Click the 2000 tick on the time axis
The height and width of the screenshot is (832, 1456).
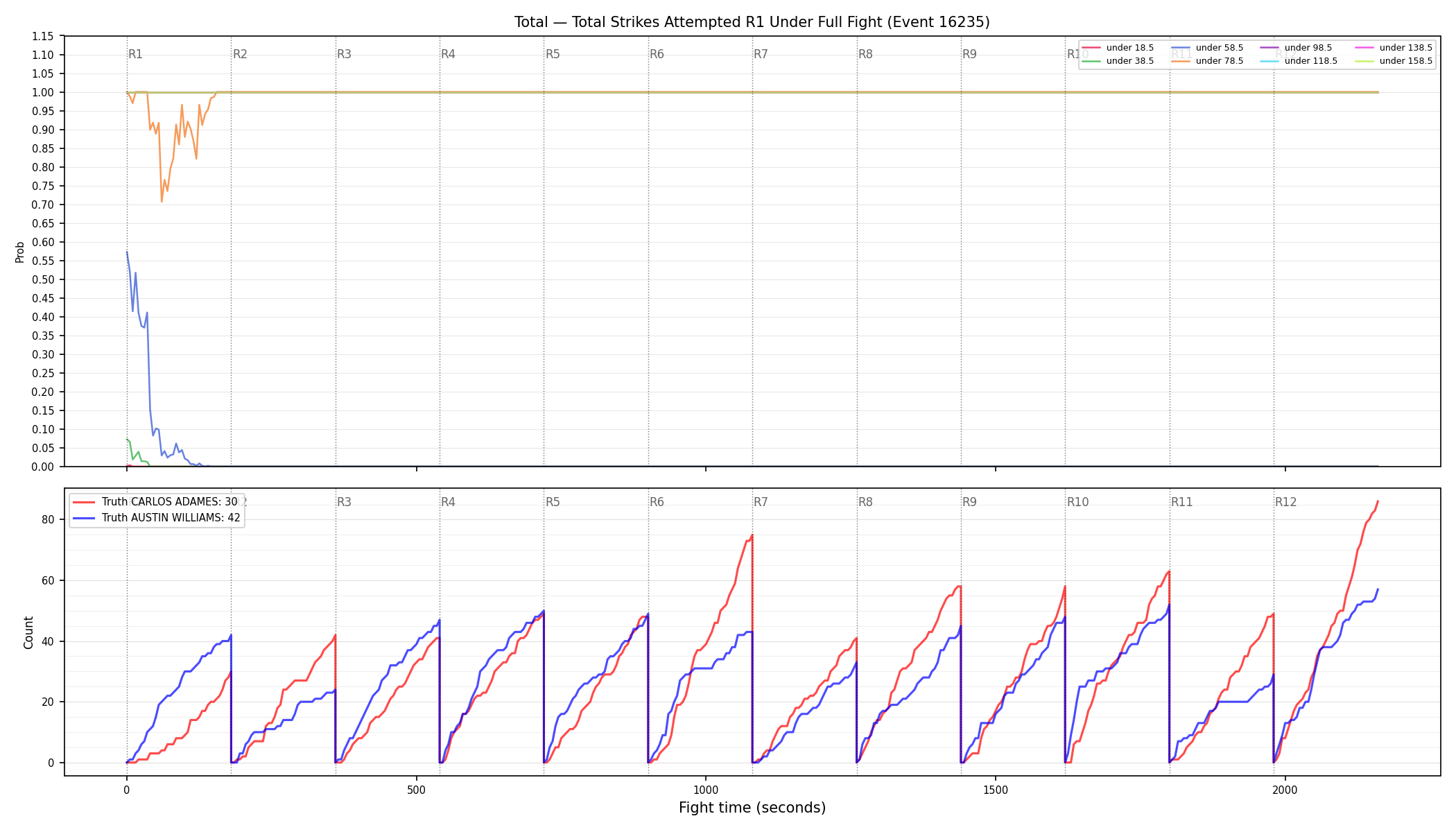(x=1285, y=790)
